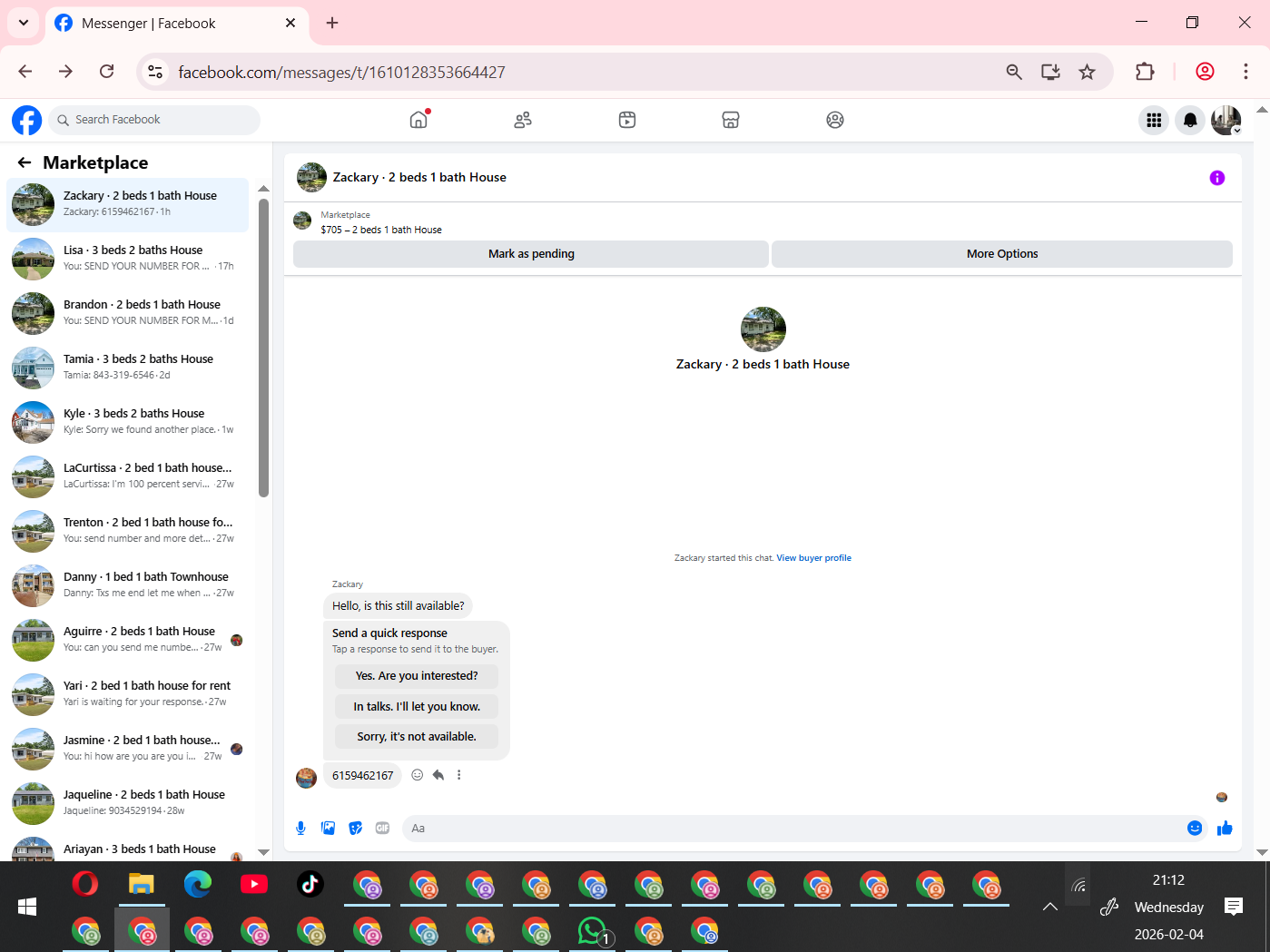Image resolution: width=1270 pixels, height=952 pixels.
Task: Open the browser zoom magnifier icon
Action: [x=1014, y=72]
